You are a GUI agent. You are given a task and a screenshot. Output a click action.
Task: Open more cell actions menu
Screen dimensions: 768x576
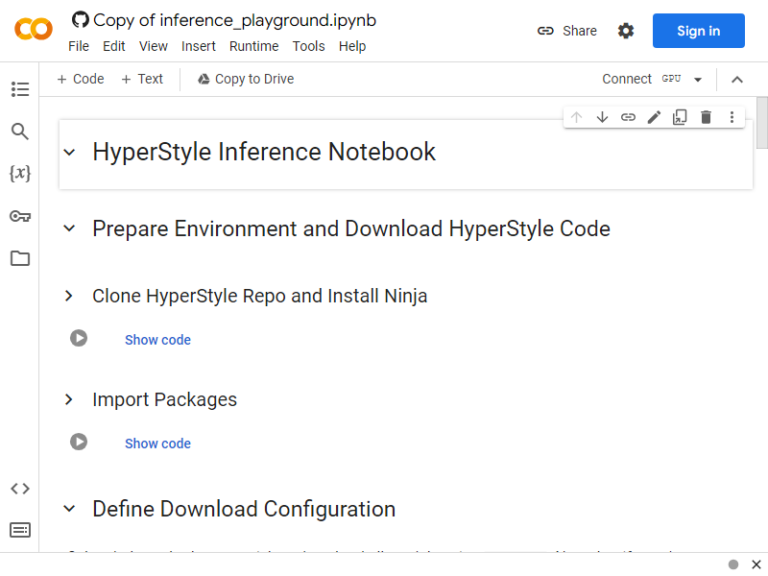click(732, 117)
